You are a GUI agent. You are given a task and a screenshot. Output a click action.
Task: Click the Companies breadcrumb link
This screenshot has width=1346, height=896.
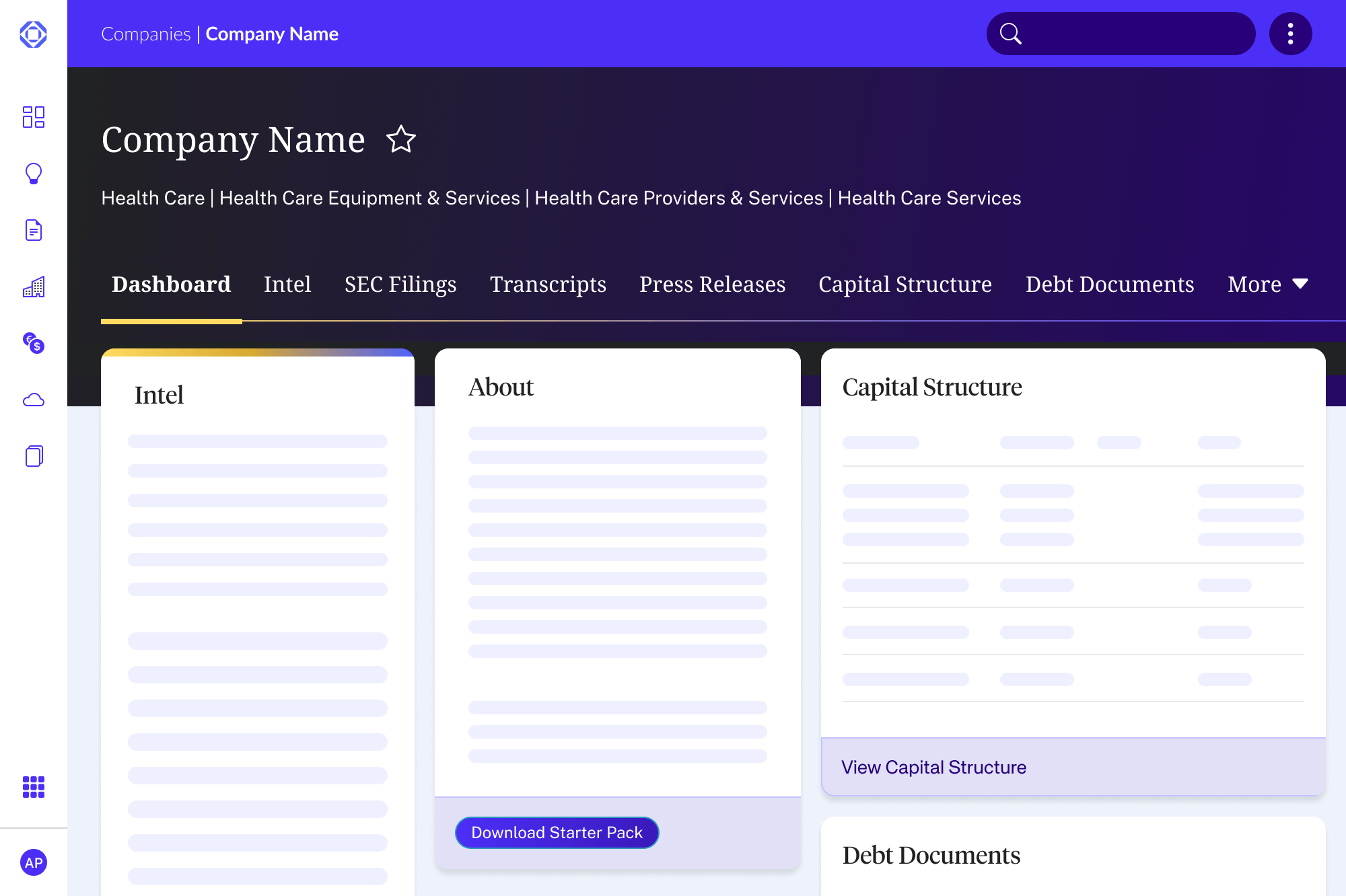pos(146,34)
